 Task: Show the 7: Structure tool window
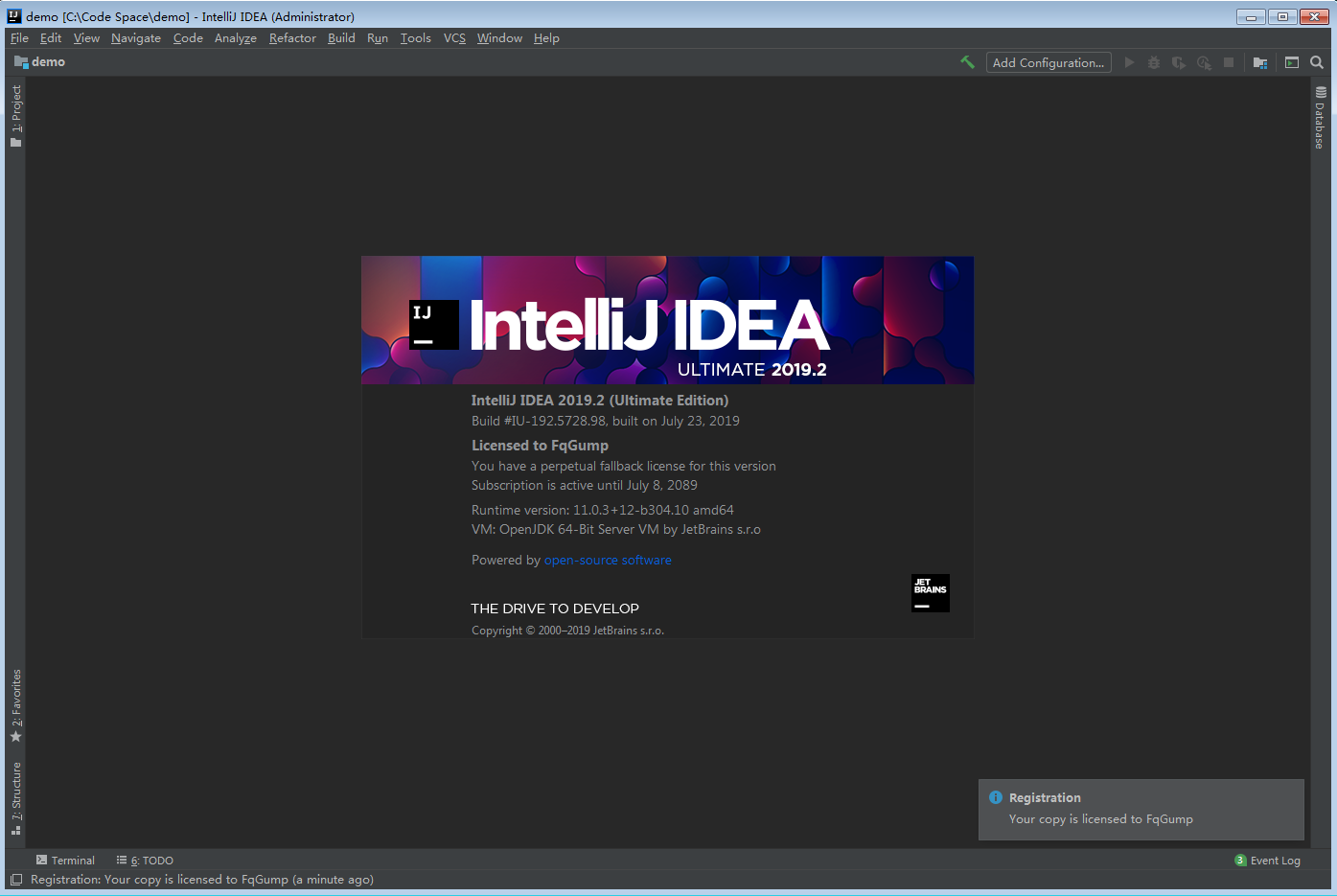[15, 797]
